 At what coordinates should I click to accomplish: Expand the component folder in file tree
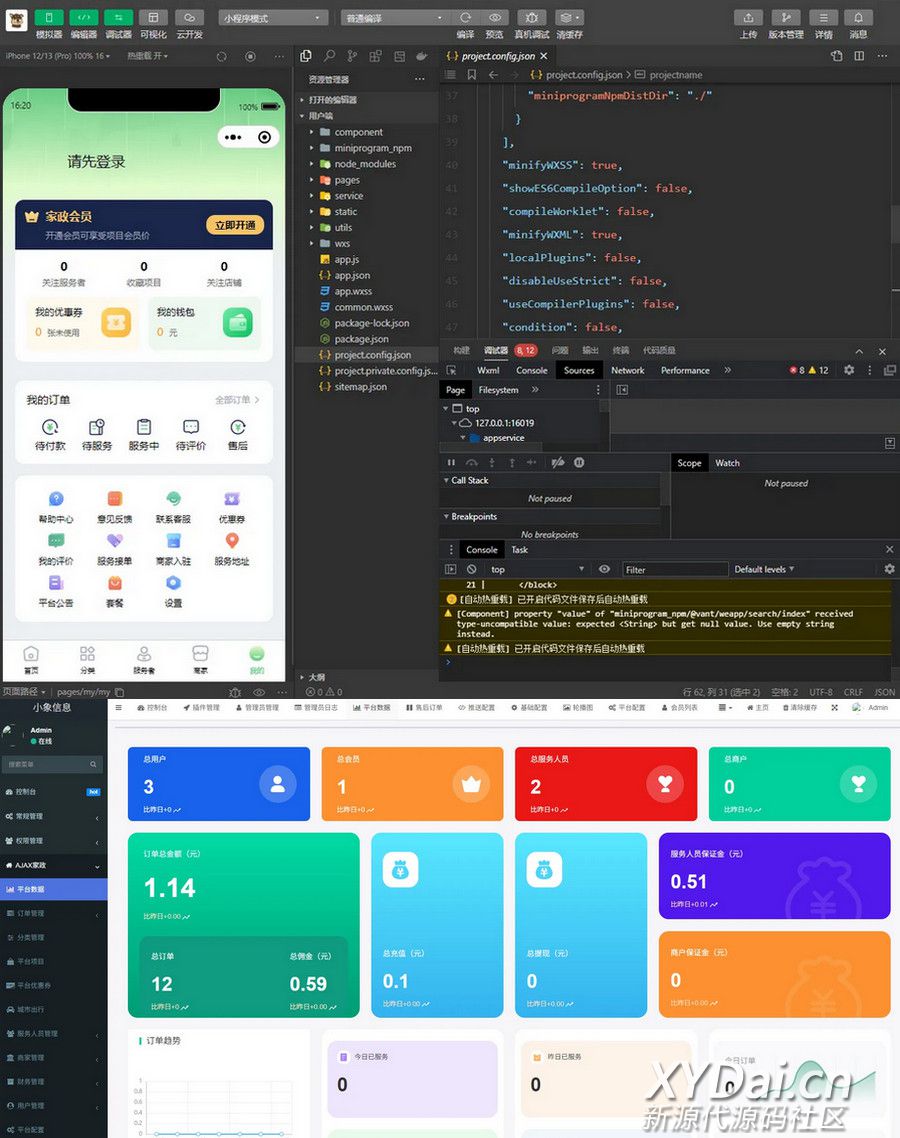(358, 132)
